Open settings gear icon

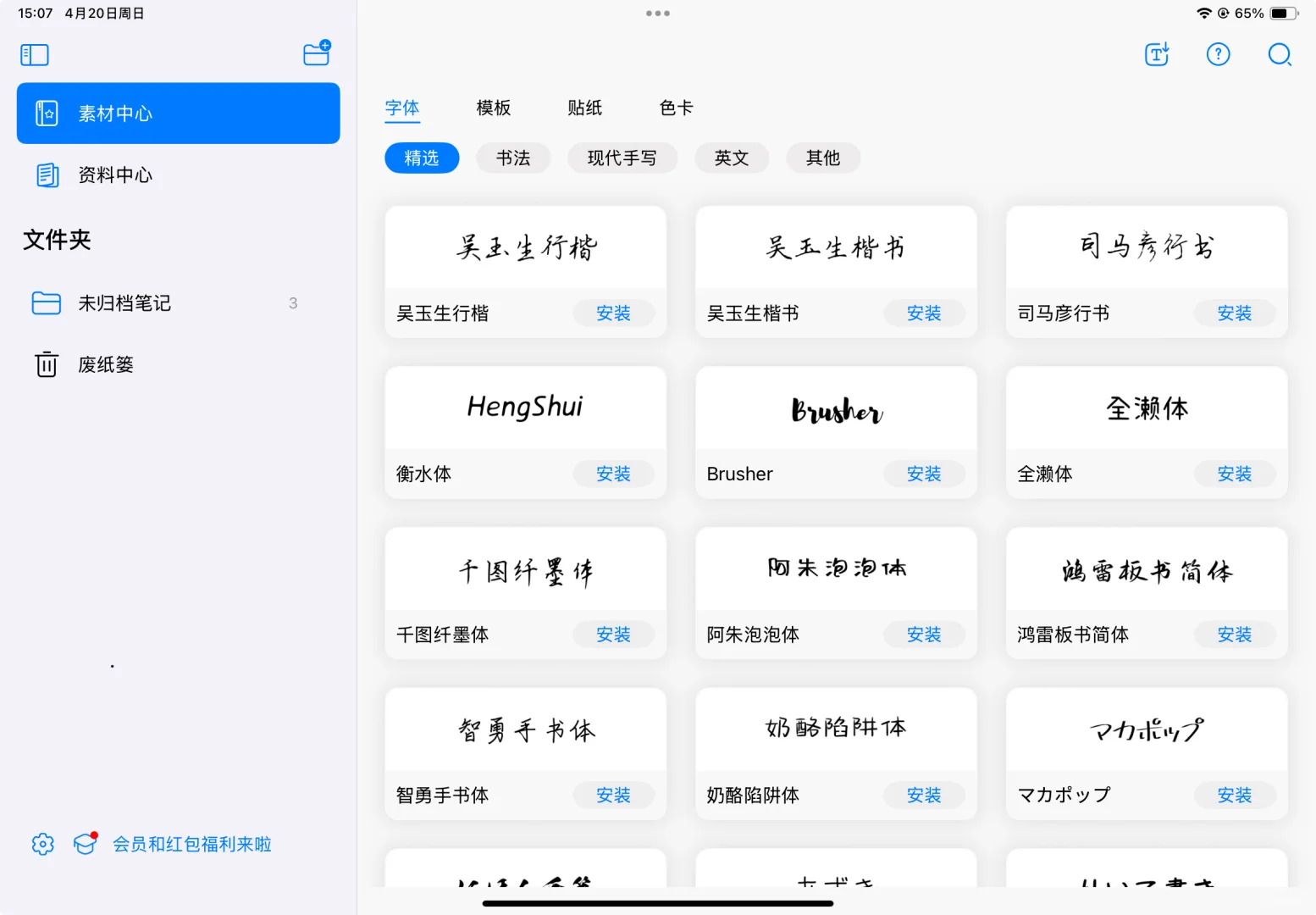(43, 844)
